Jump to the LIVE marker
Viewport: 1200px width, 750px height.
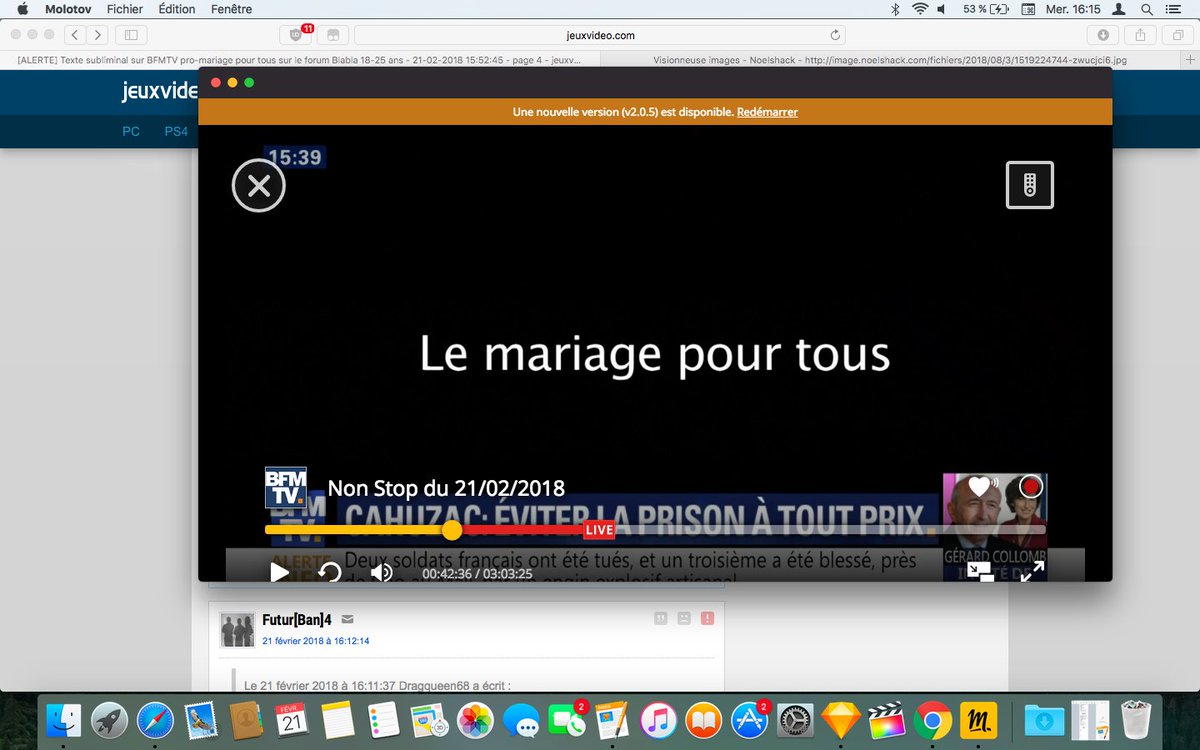[x=599, y=529]
